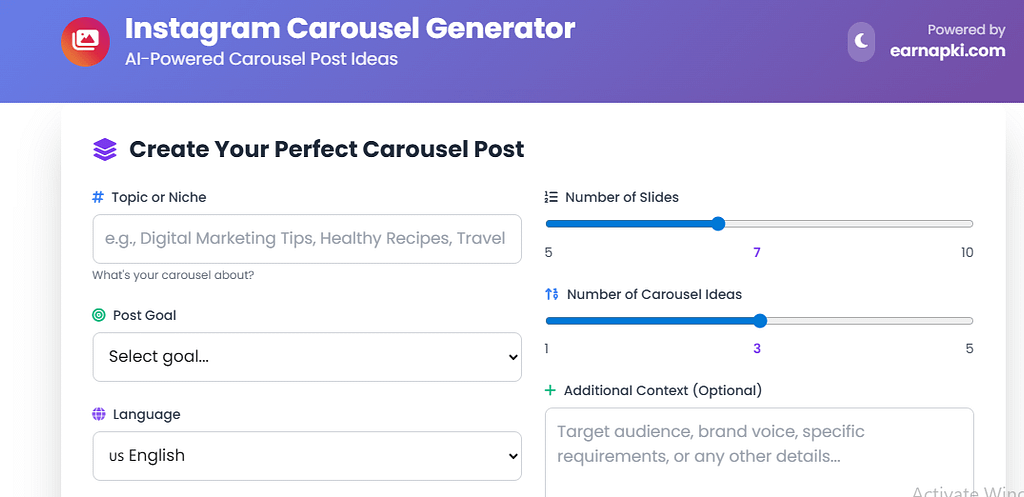The height and width of the screenshot is (497, 1024).
Task: Open the Post Goal dropdown
Action: (307, 357)
